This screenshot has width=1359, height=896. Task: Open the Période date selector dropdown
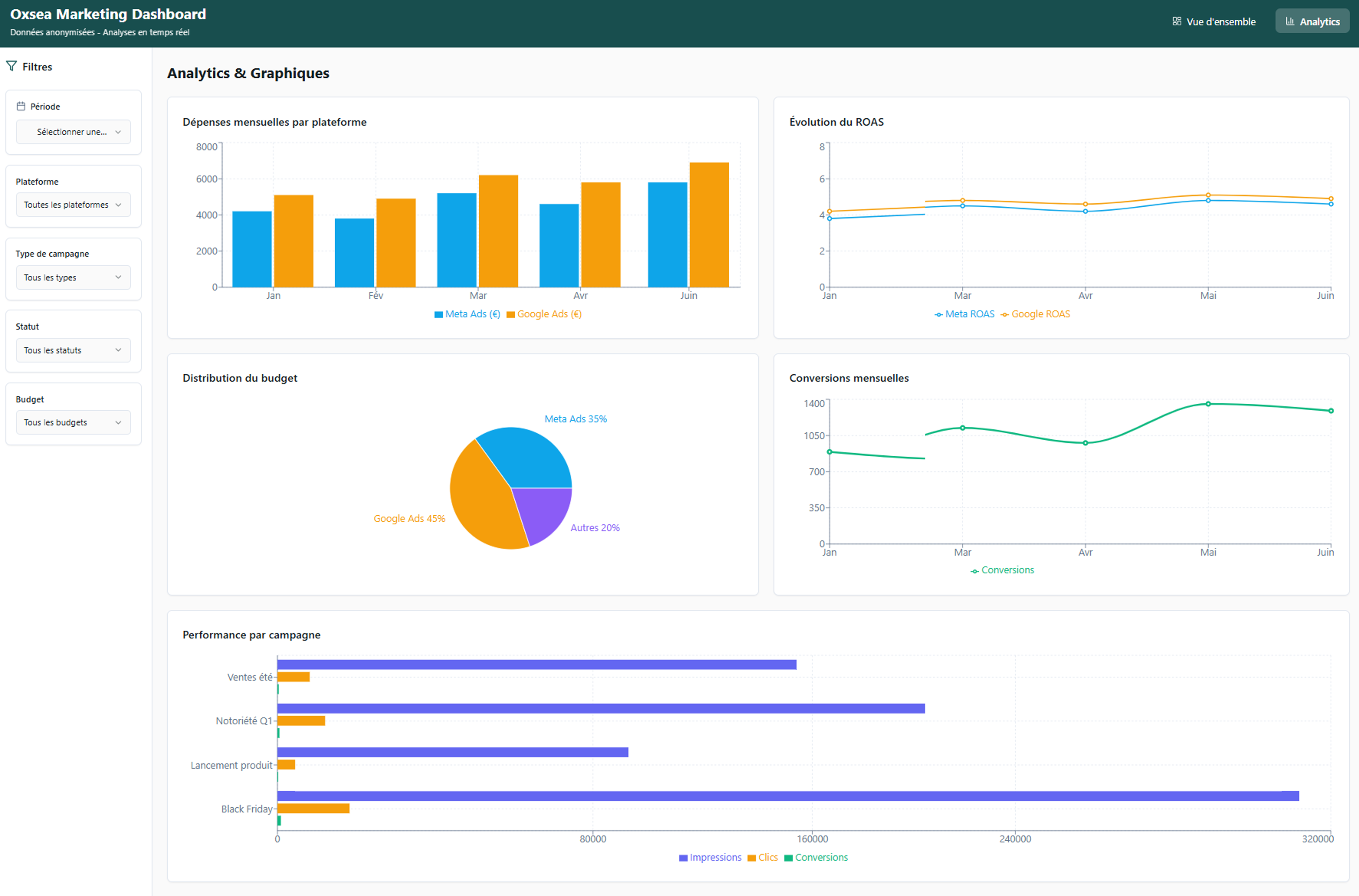(73, 132)
